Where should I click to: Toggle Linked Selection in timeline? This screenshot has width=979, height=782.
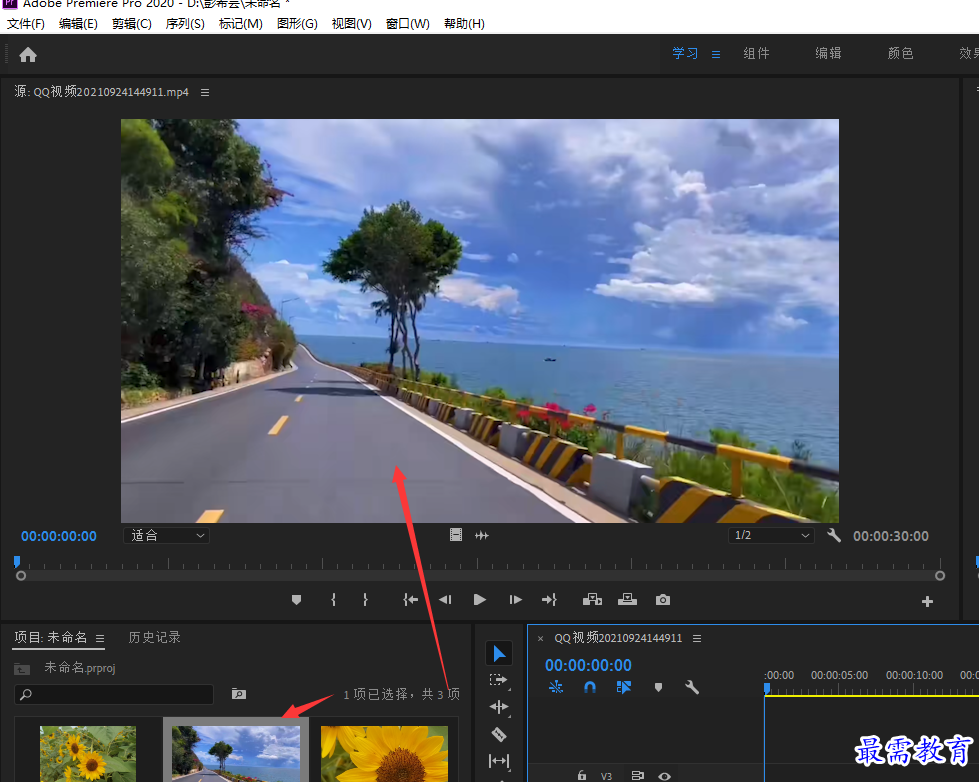[624, 687]
